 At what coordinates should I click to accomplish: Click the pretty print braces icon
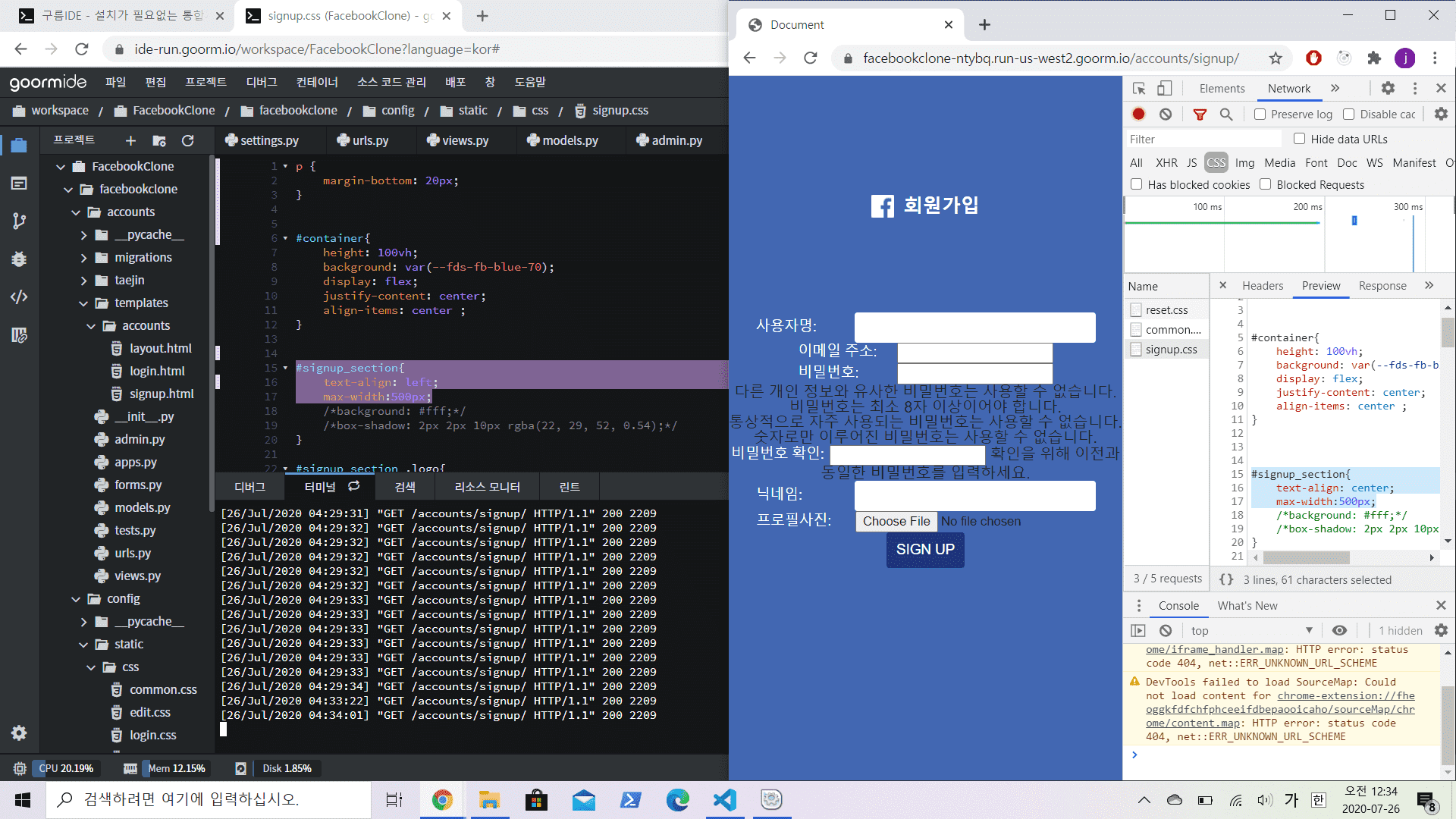point(1226,579)
